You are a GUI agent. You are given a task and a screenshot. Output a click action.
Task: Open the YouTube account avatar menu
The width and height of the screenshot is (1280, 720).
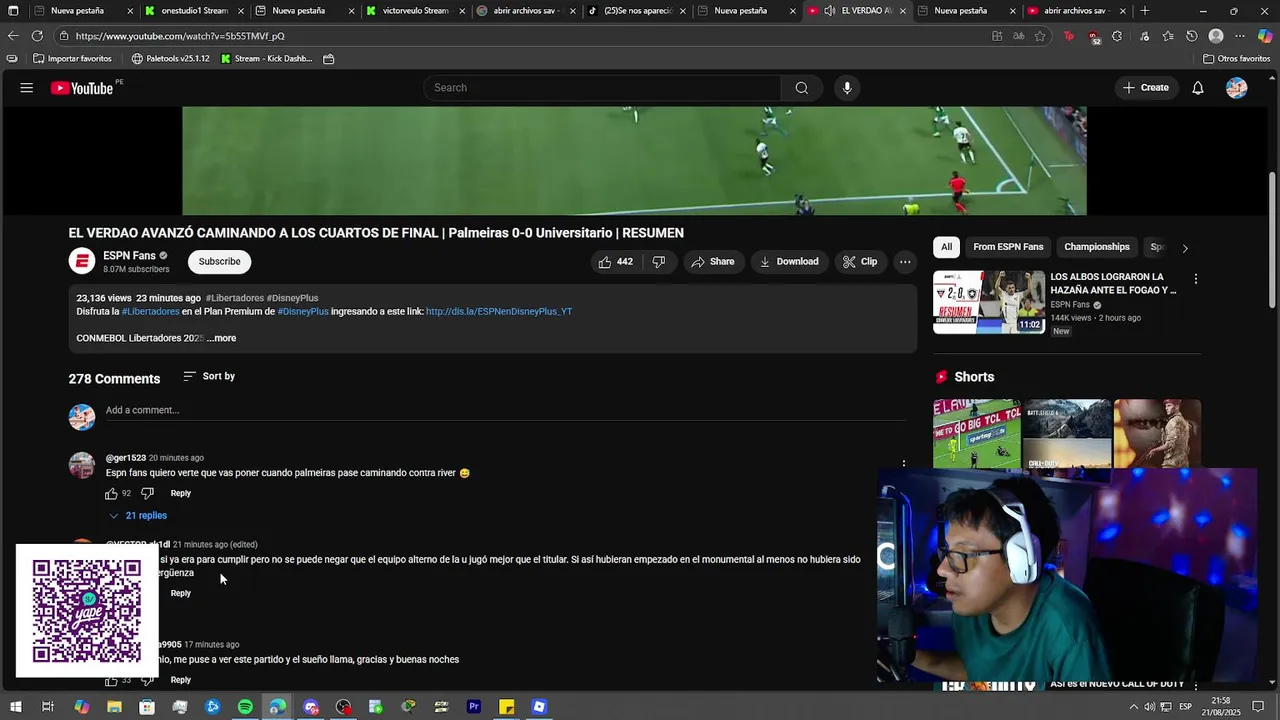tap(1237, 88)
